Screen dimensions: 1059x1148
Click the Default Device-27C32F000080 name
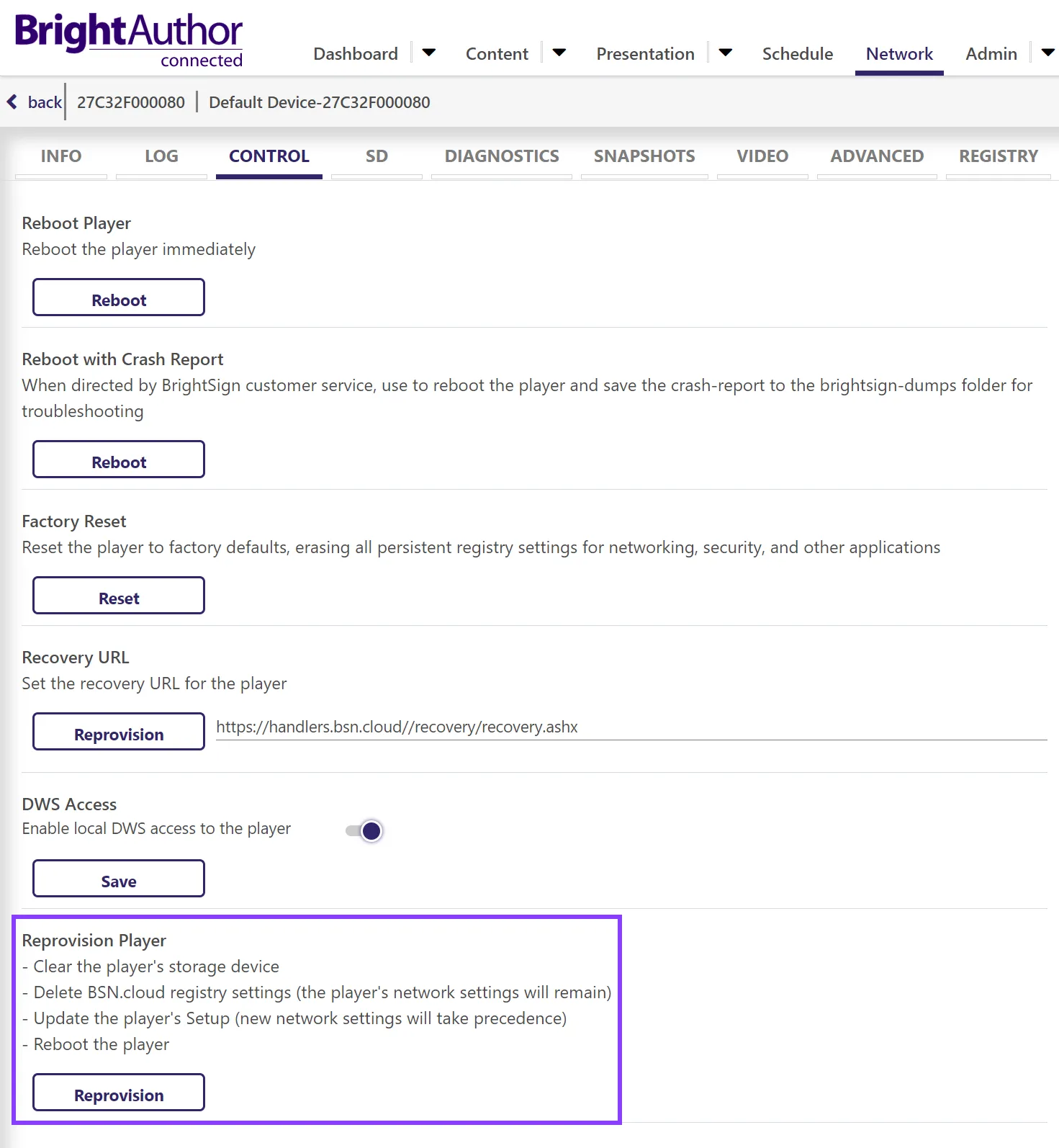(x=320, y=102)
